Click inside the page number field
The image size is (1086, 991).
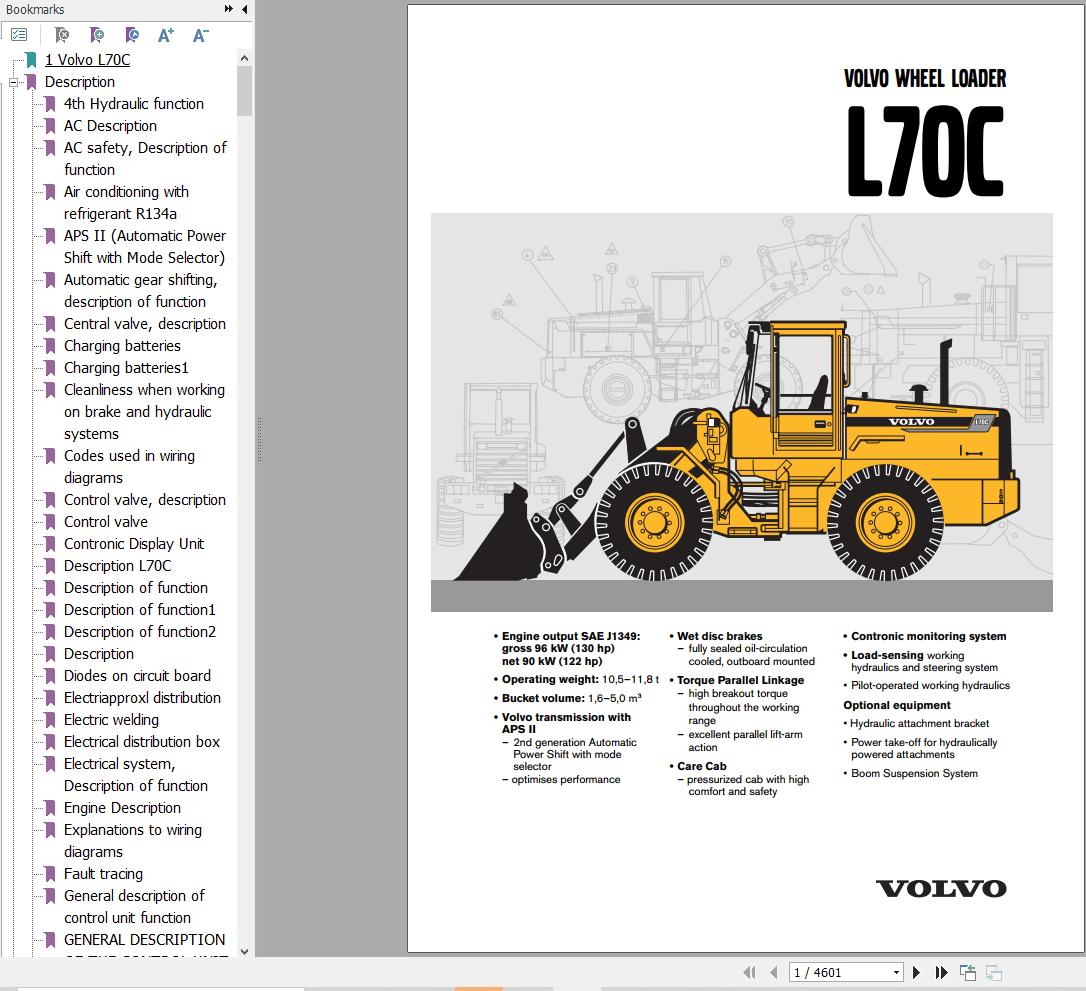point(830,971)
